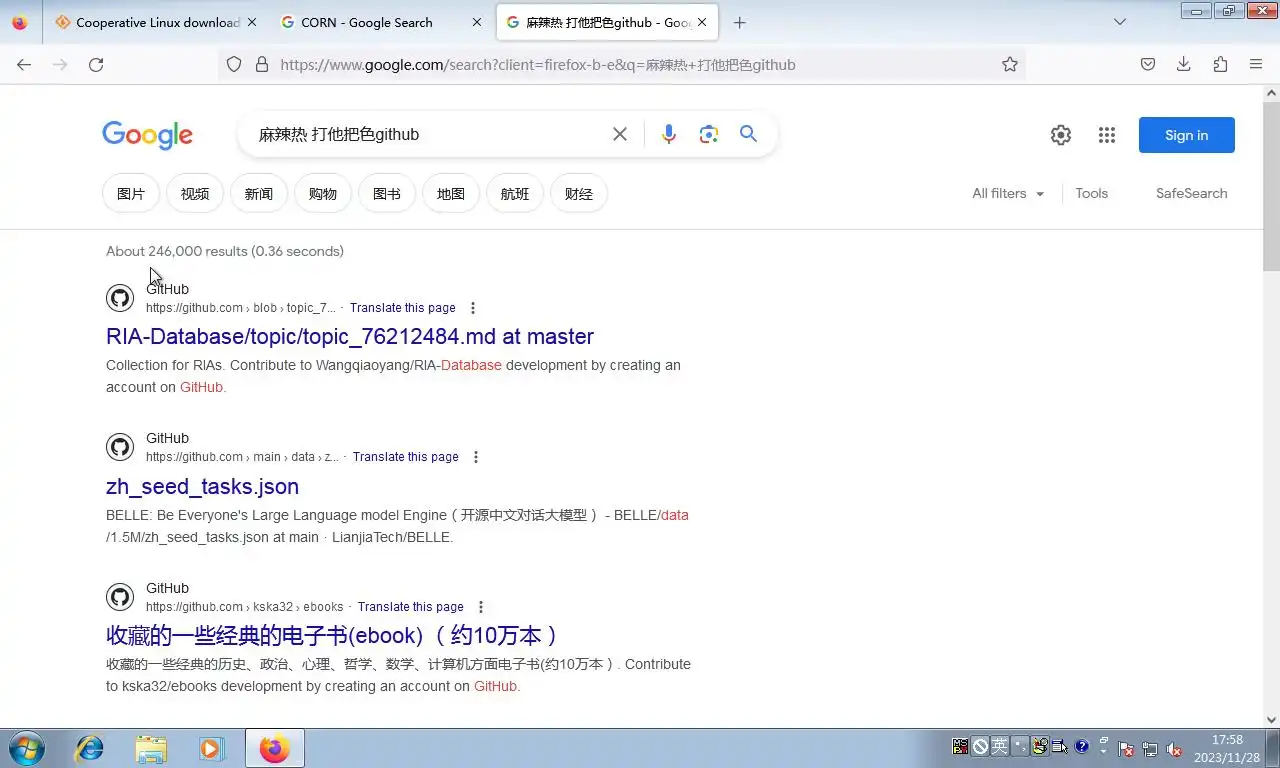Open IME help question mark icon

click(x=1081, y=746)
